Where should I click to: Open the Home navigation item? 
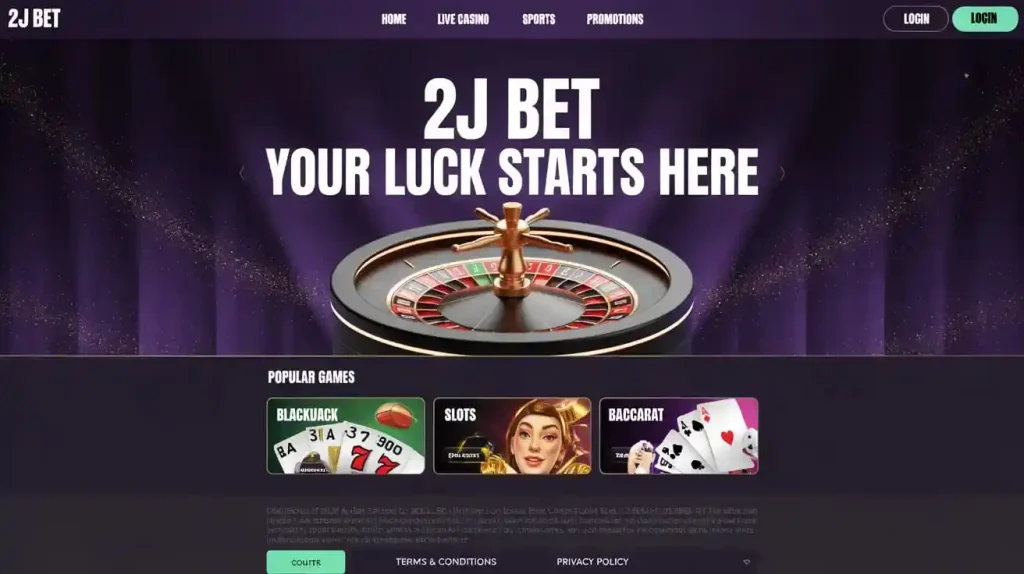point(394,20)
